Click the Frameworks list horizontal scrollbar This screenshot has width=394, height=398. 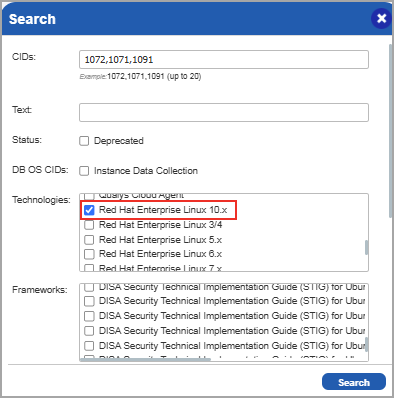coord(146,360)
